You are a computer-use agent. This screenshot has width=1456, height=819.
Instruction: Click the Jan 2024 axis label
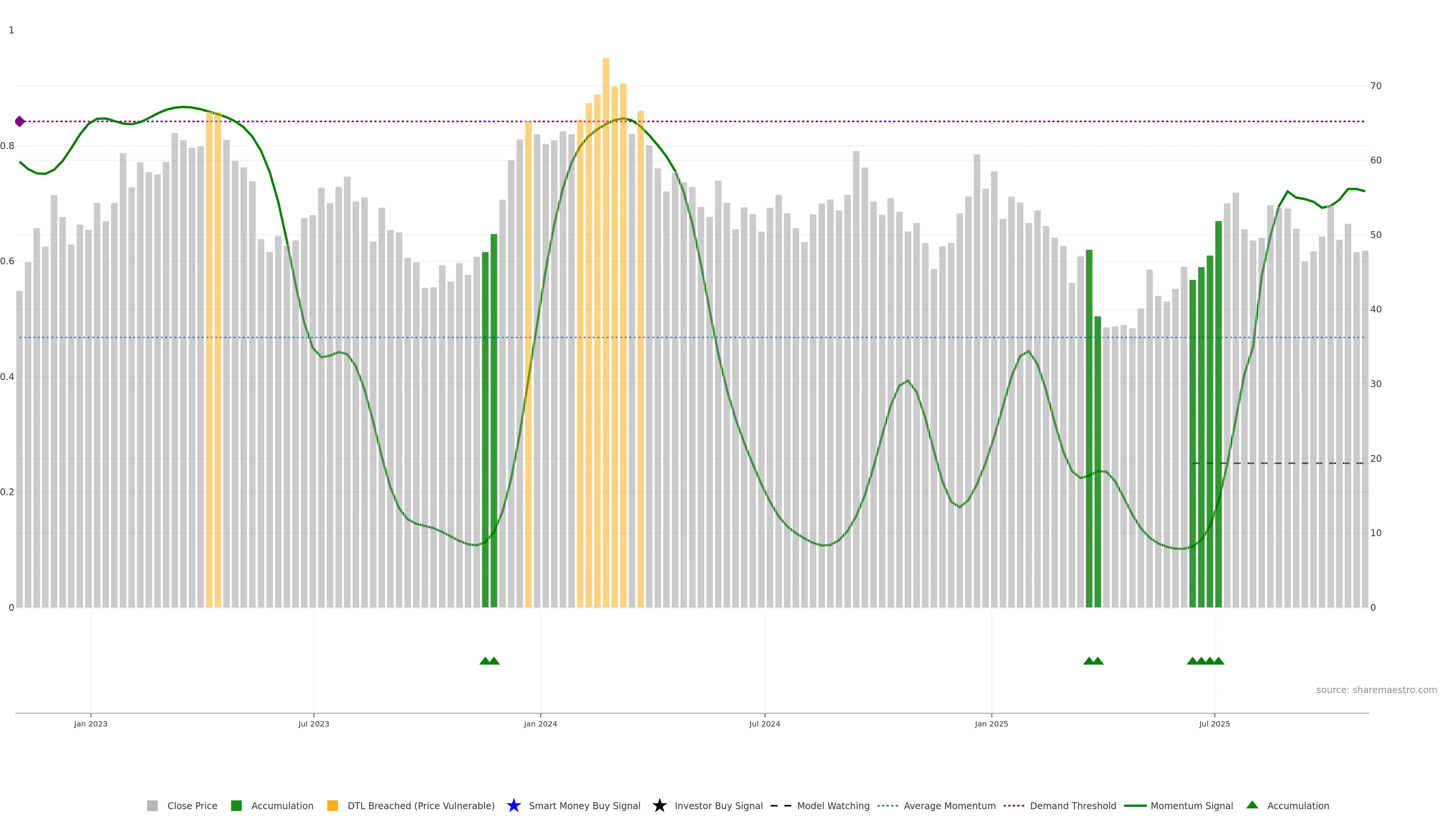540,723
